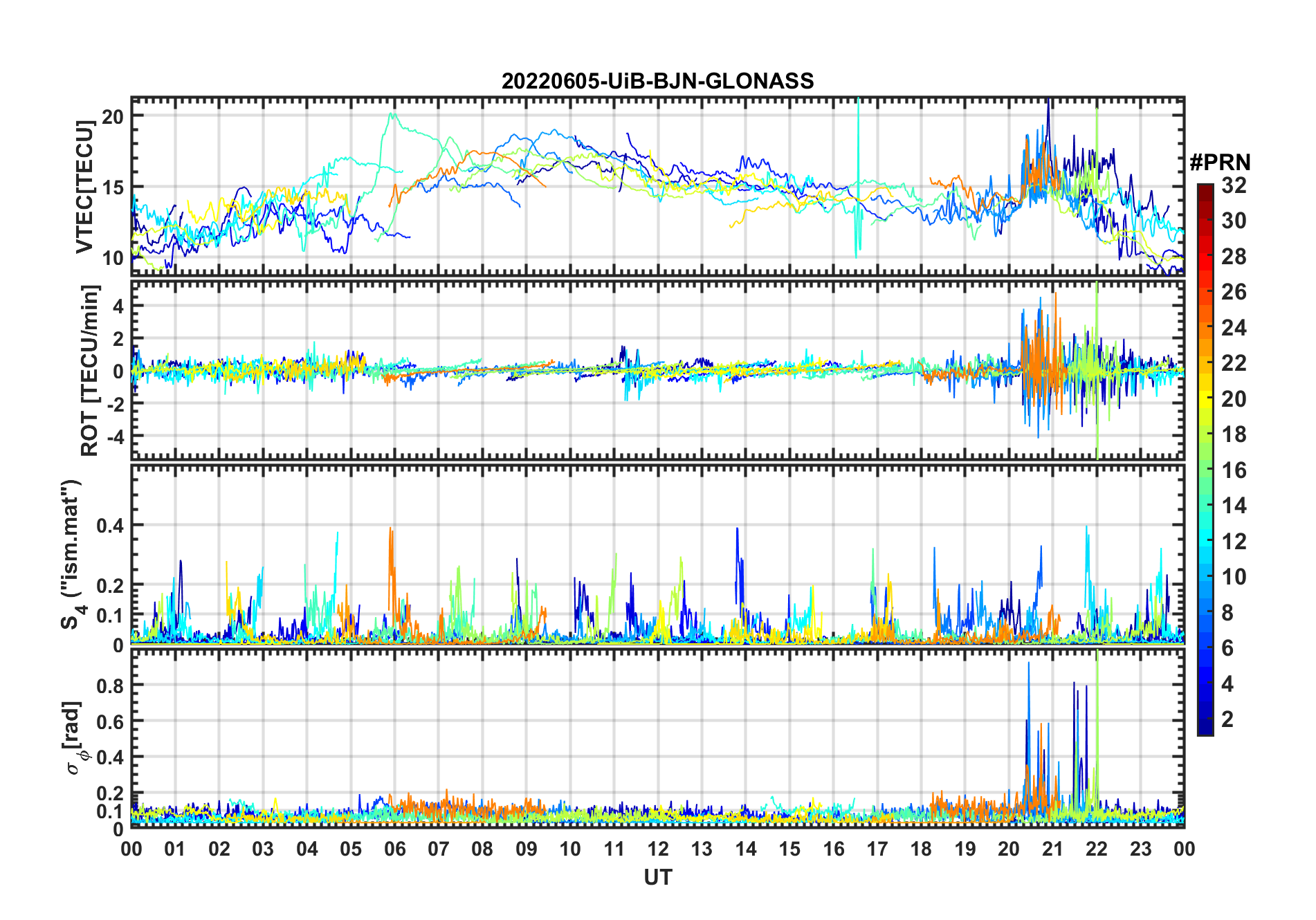Click the 0.8 tick on sigma phi axis
This screenshot has width=1316, height=920.
[111, 686]
